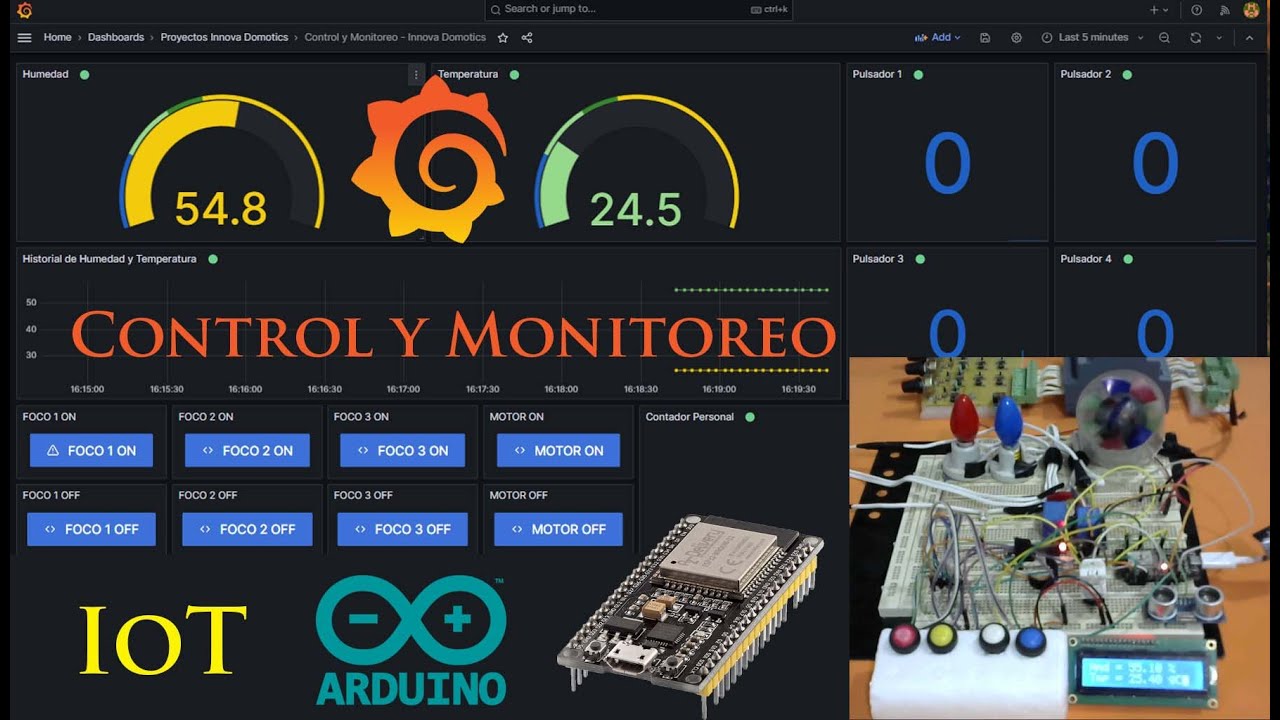
Task: Click the FOCO 3 ON button
Action: pos(402,451)
